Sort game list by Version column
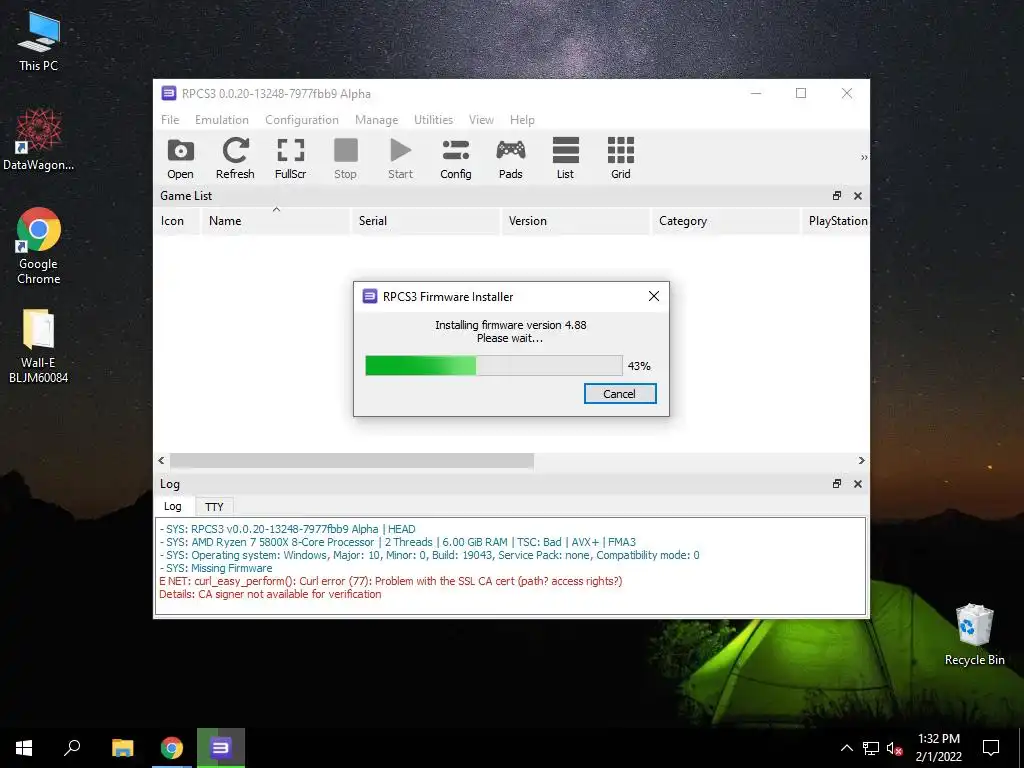 (x=576, y=221)
